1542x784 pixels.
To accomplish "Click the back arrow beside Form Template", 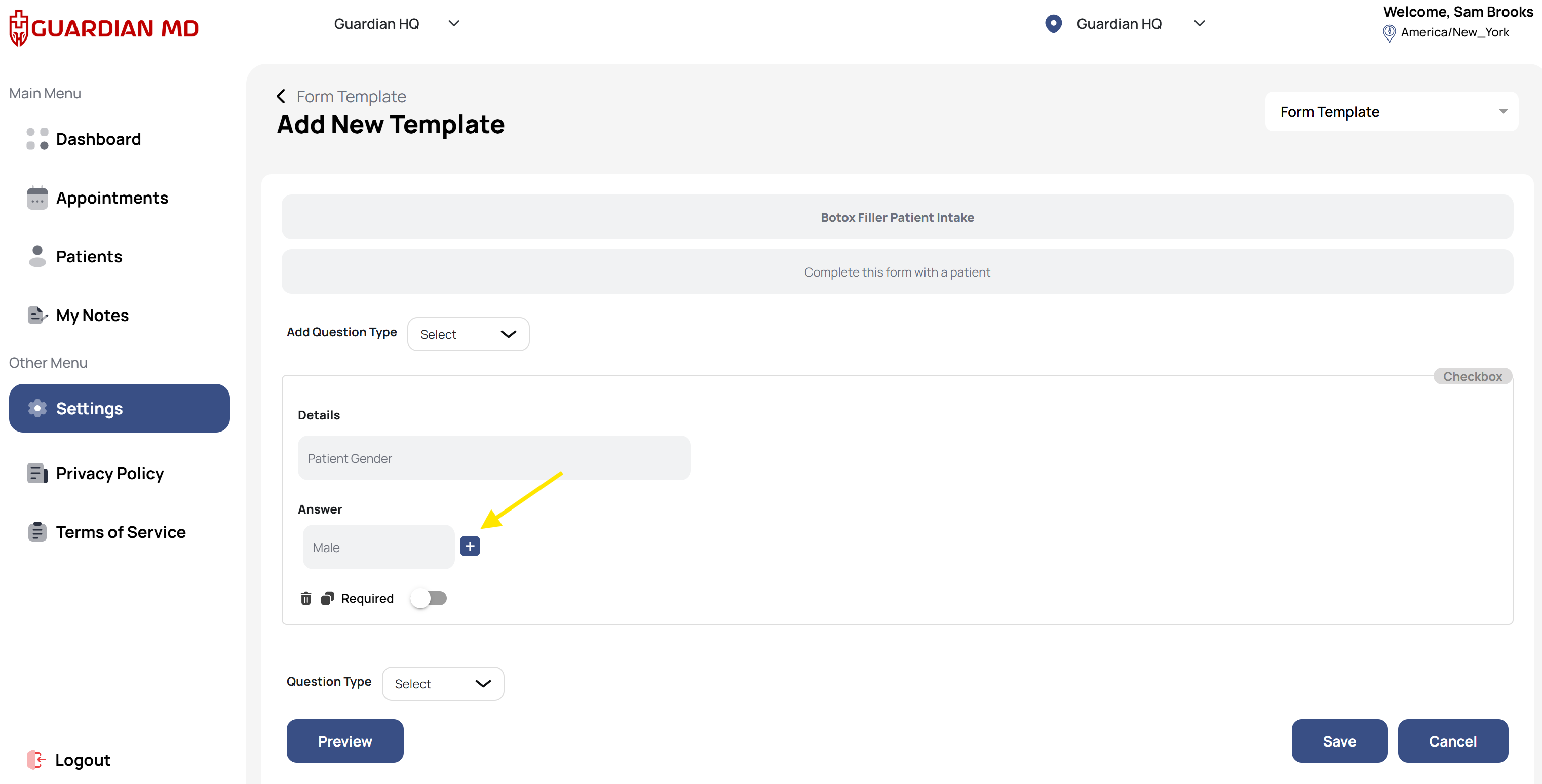I will [281, 96].
